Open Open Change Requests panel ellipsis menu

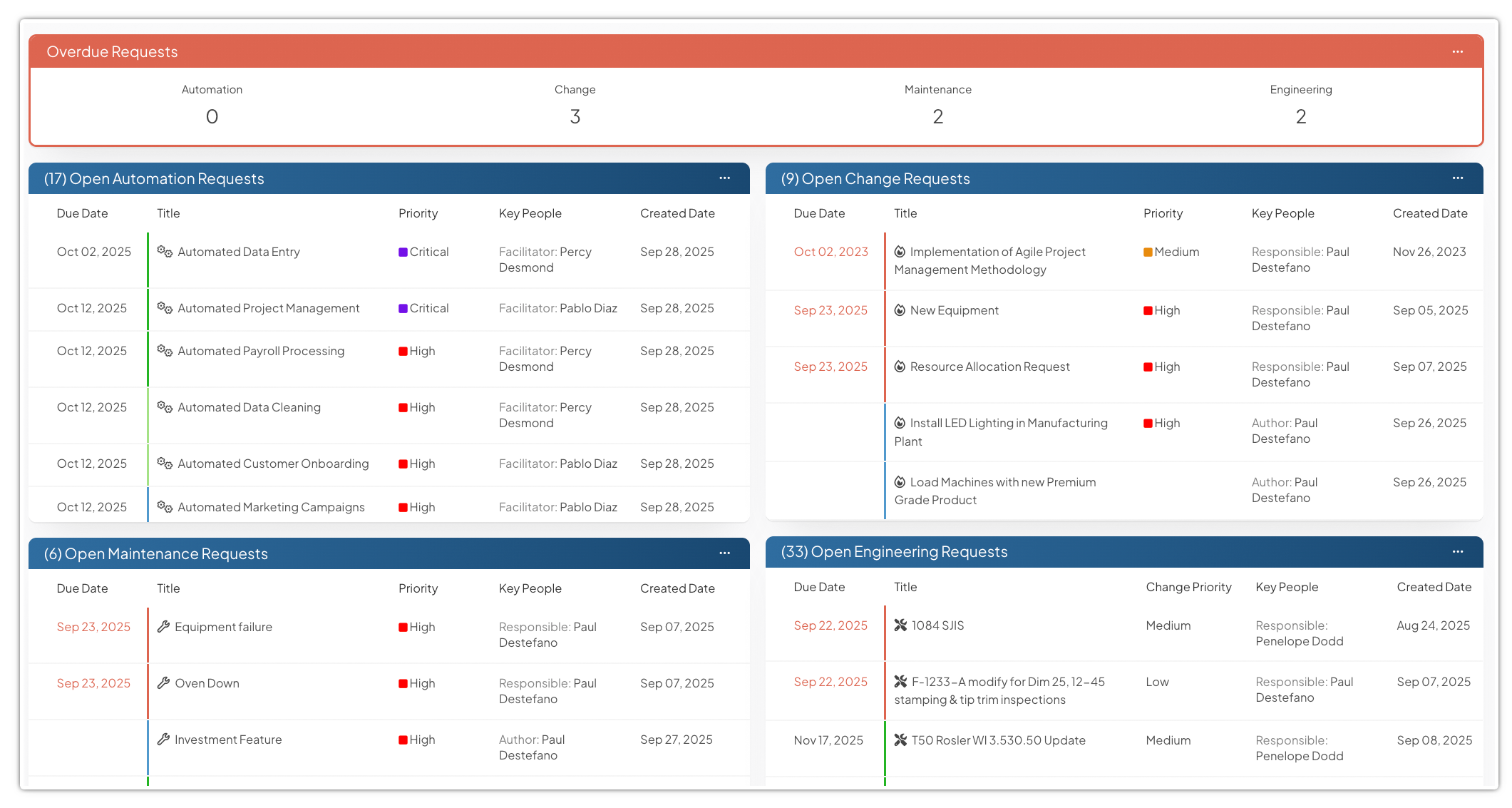click(x=1457, y=178)
